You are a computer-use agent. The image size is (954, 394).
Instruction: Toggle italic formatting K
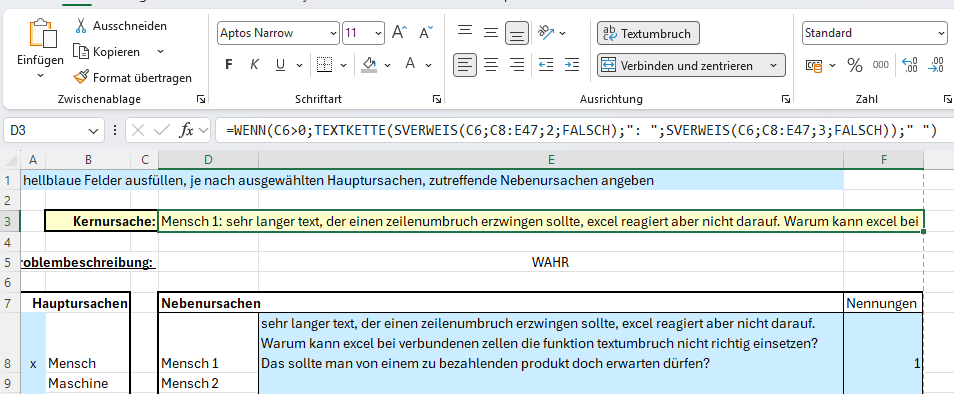254,64
